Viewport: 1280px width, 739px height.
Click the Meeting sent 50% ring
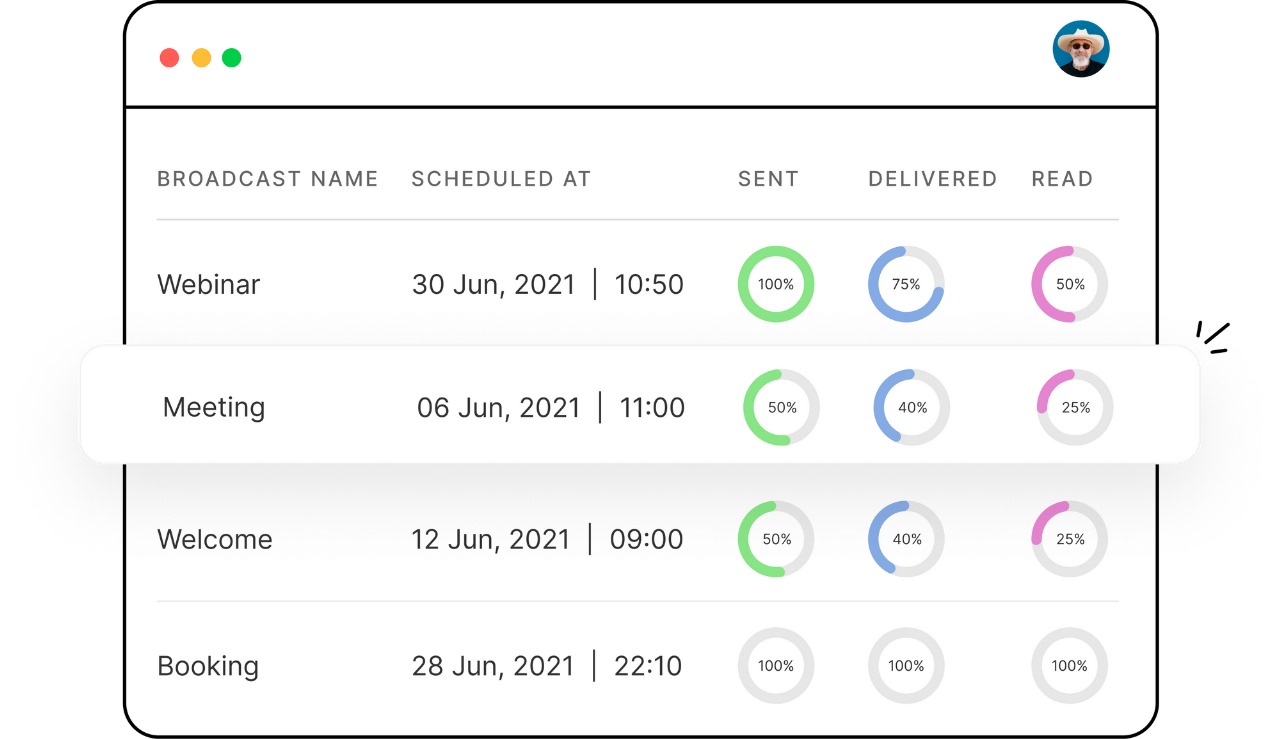coord(782,407)
